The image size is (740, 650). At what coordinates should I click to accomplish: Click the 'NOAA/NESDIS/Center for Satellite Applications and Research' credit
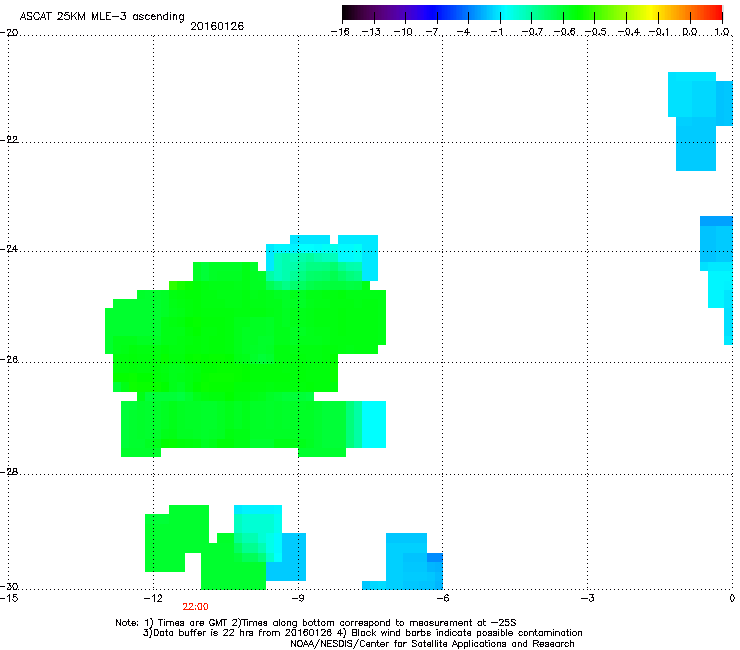[432, 643]
